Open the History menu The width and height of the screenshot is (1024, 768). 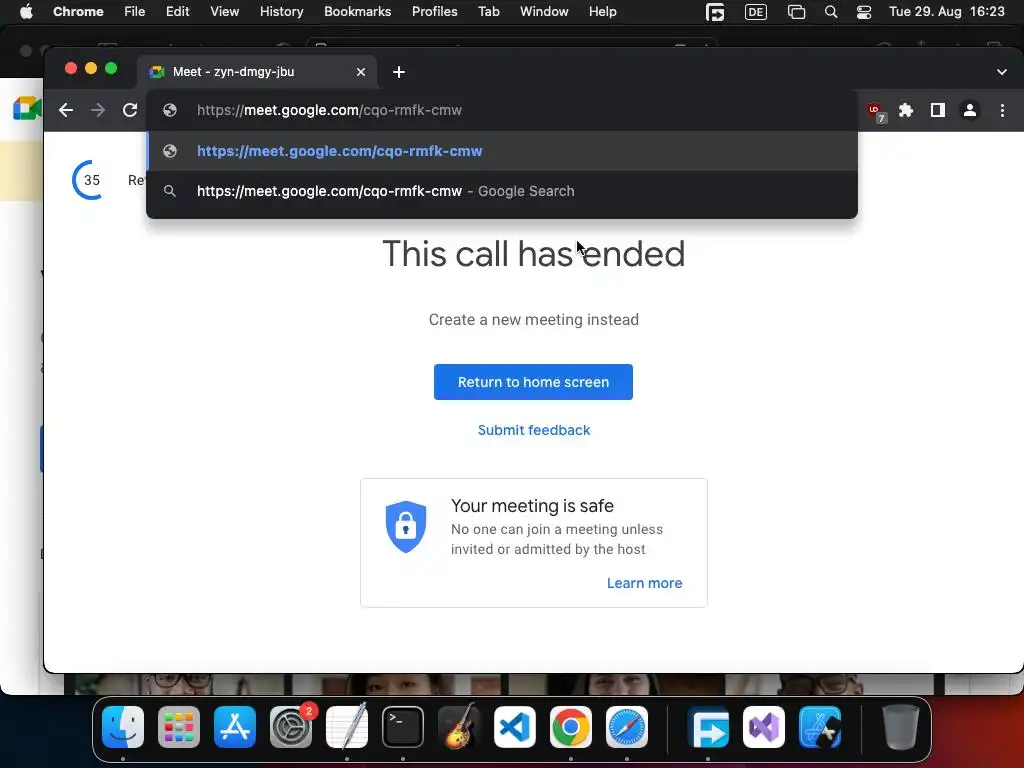(281, 12)
